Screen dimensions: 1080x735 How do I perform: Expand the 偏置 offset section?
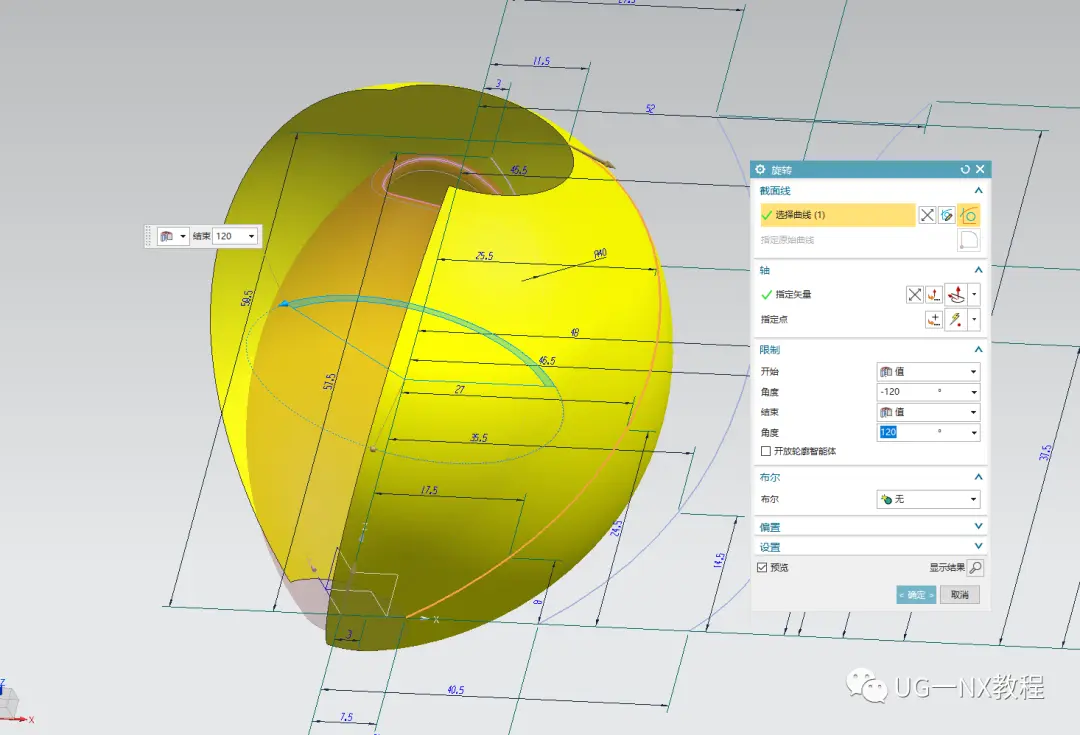[x=871, y=527]
